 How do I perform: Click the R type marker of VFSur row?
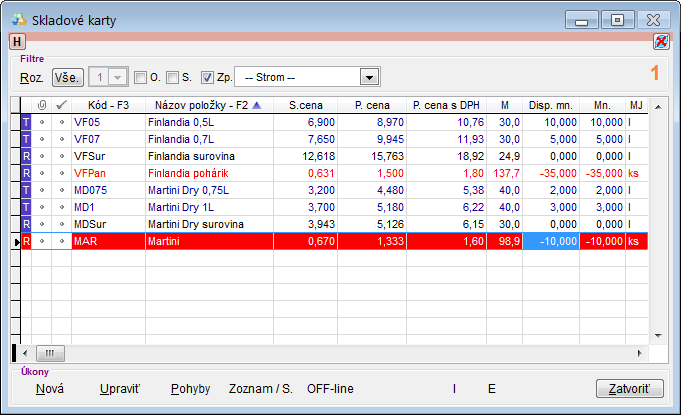[26, 155]
